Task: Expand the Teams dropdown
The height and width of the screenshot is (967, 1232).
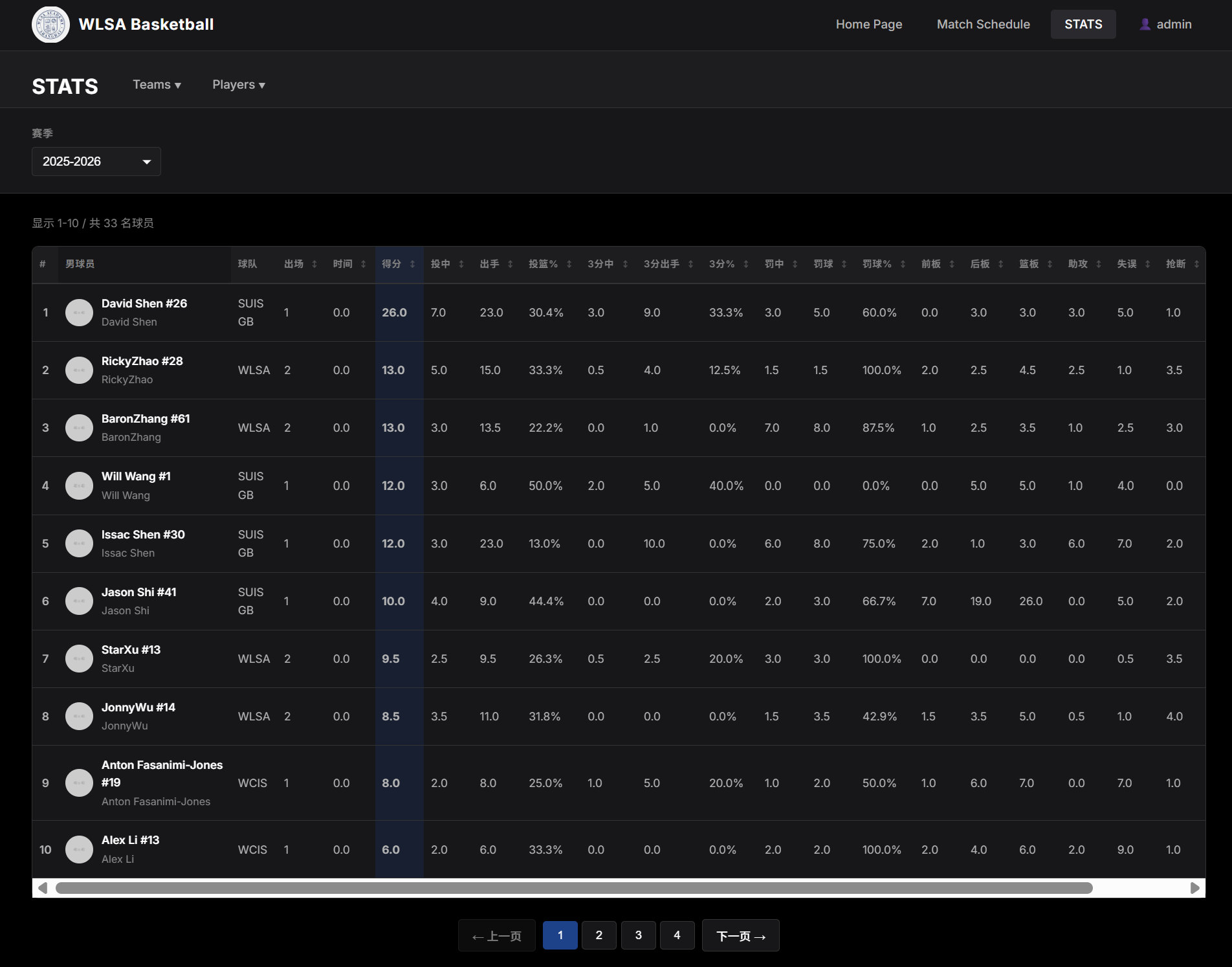Action: point(157,85)
